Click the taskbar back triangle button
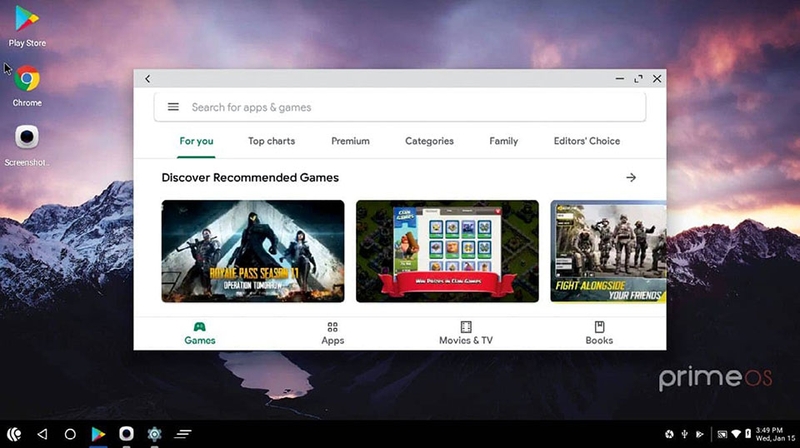 (x=42, y=434)
